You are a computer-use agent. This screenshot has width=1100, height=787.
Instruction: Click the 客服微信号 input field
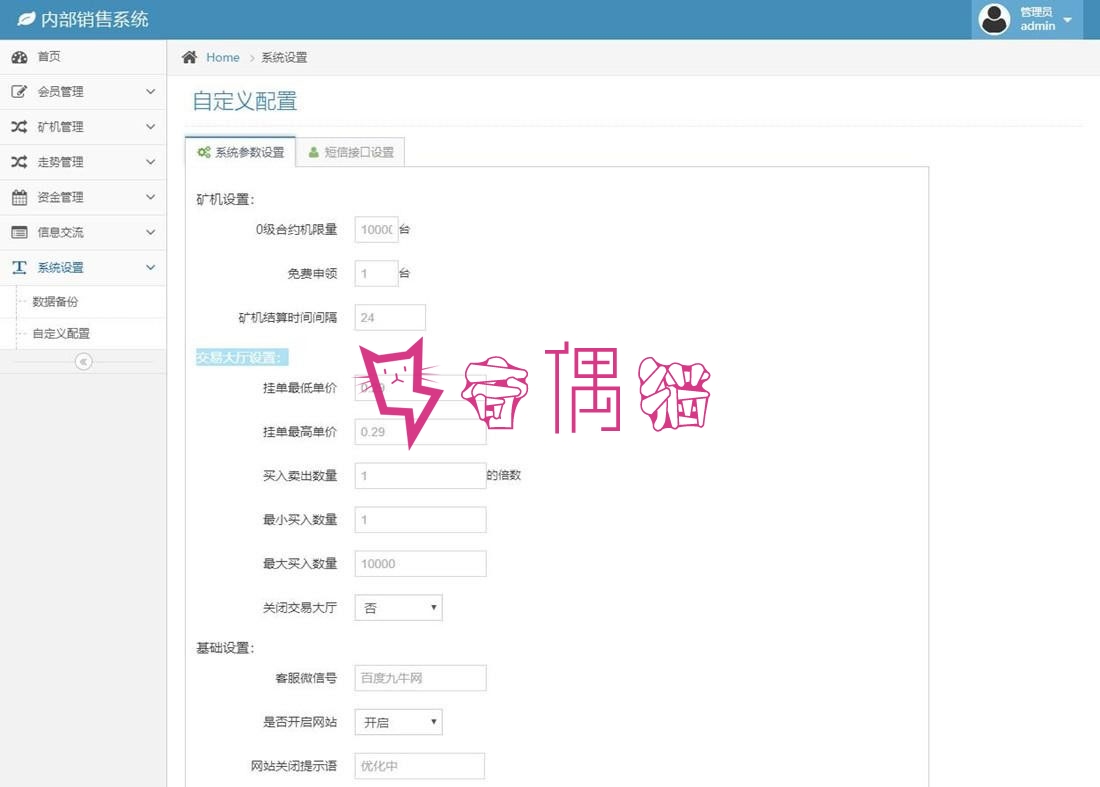420,678
